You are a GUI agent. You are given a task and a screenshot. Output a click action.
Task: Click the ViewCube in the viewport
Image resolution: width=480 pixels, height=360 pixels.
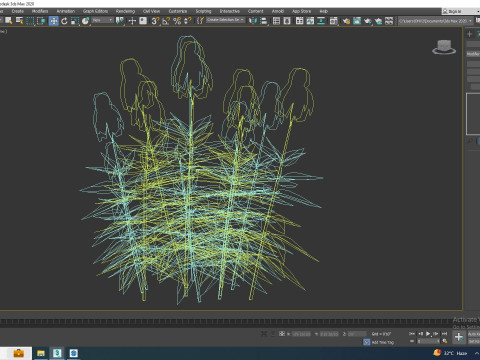(444, 47)
